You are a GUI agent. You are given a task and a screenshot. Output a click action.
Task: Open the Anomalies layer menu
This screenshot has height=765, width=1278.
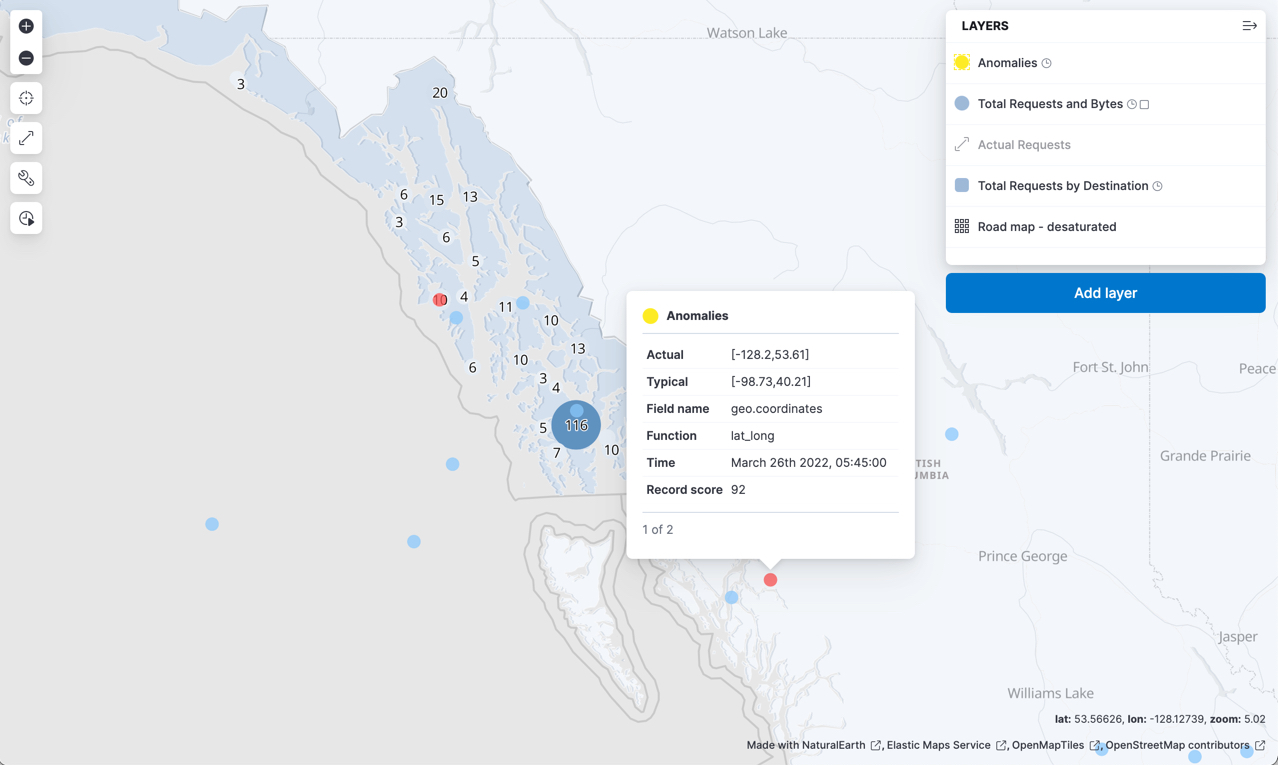(x=1007, y=63)
